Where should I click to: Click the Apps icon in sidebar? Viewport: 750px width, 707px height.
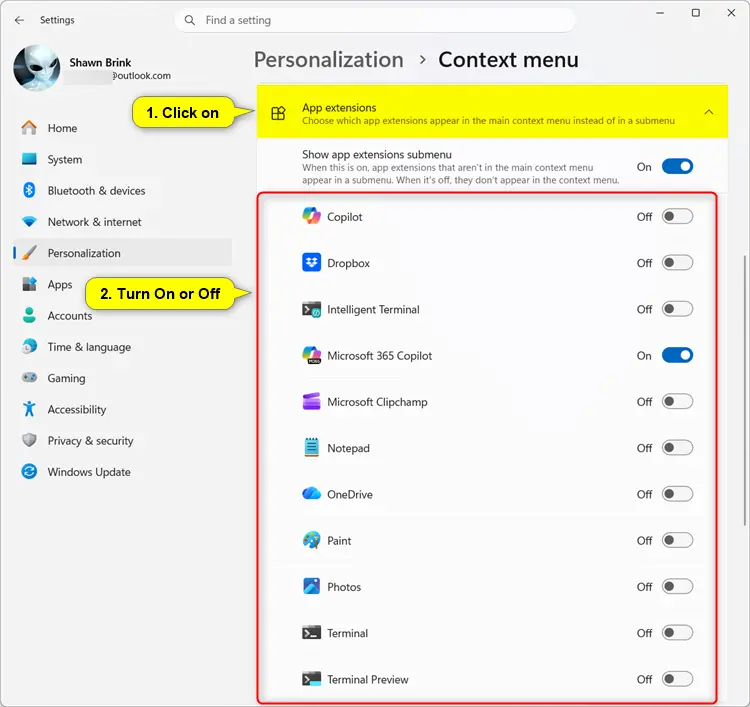(29, 284)
